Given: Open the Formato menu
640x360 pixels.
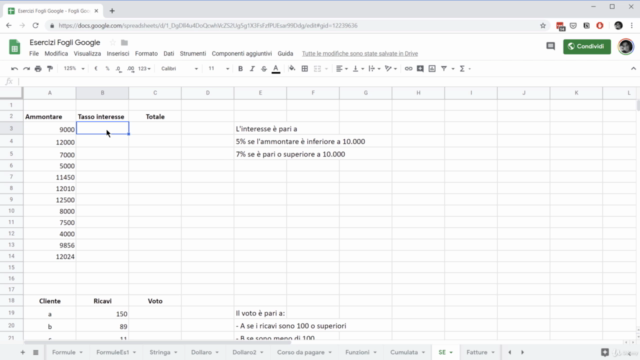Looking at the screenshot, I should coord(146,53).
